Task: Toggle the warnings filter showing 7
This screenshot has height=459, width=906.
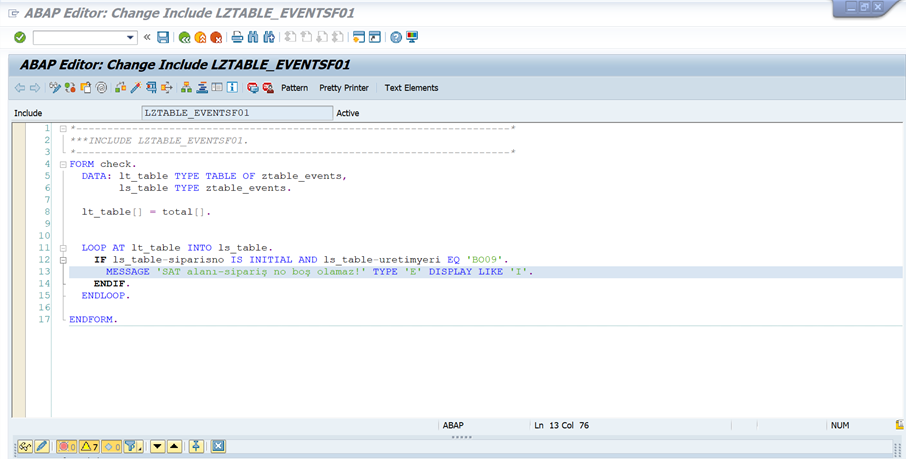Action: (88, 446)
